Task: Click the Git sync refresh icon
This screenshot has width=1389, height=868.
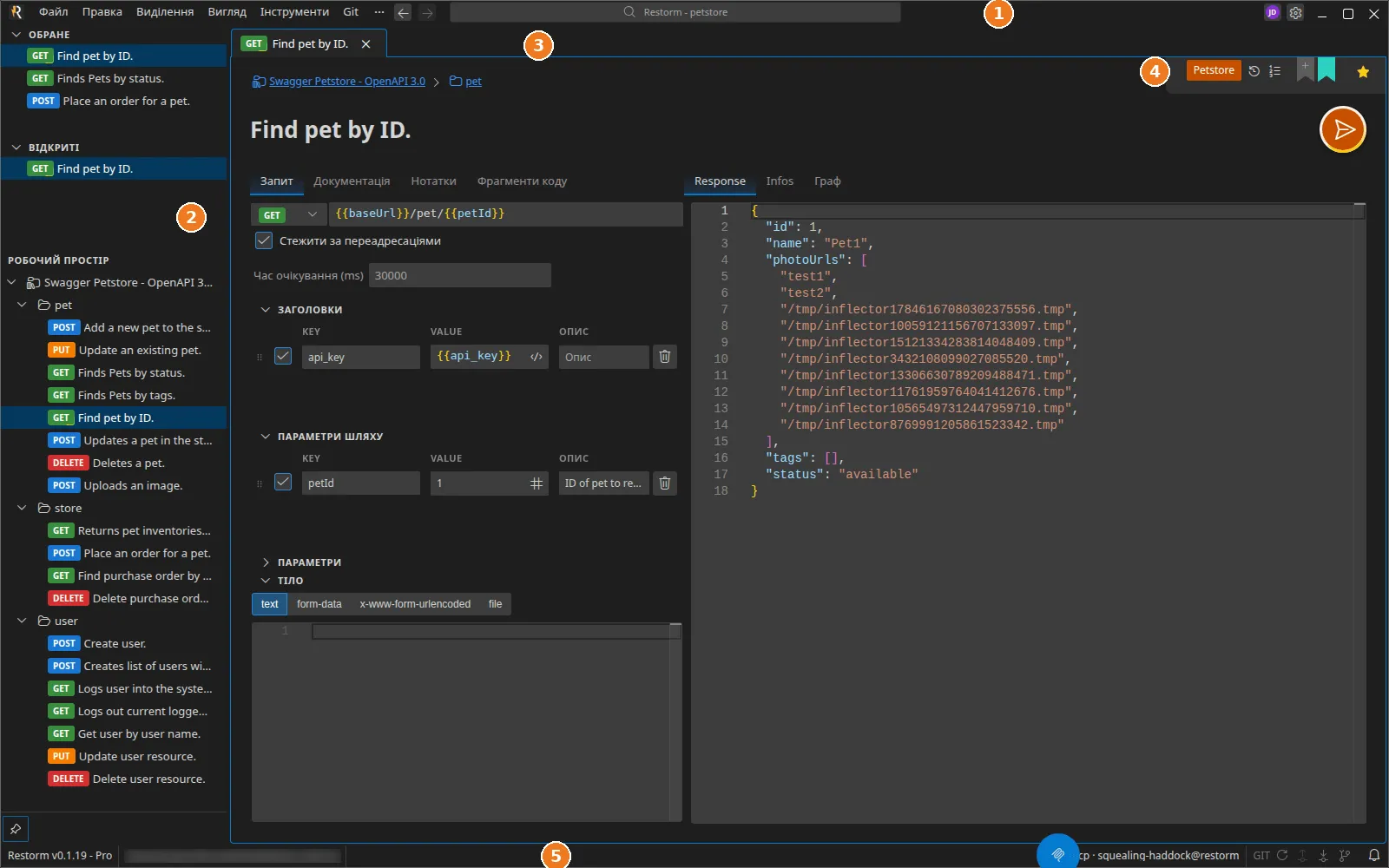Action: [x=1282, y=856]
